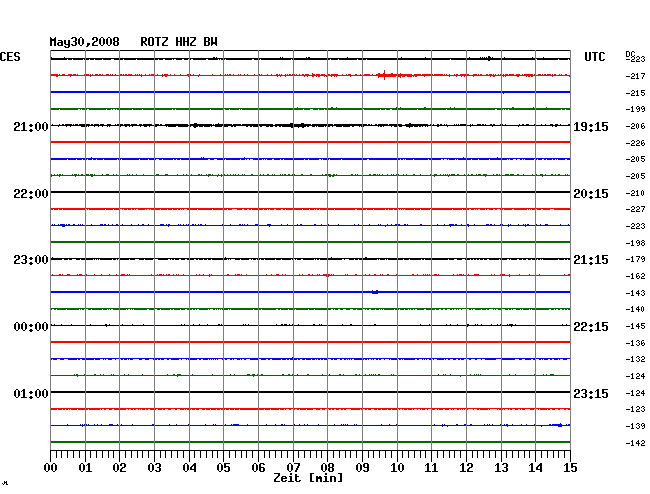This screenshot has width=650, height=494.
Task: Click the 19:15 UTC time label
Action: 591,127
